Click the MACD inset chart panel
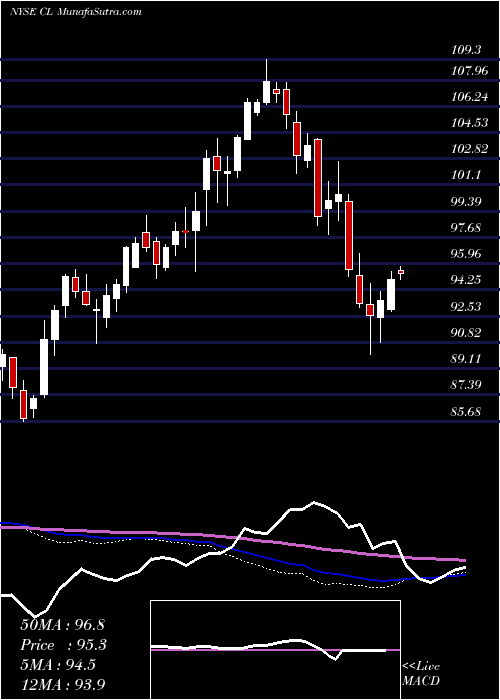The width and height of the screenshot is (500, 700). (x=275, y=650)
